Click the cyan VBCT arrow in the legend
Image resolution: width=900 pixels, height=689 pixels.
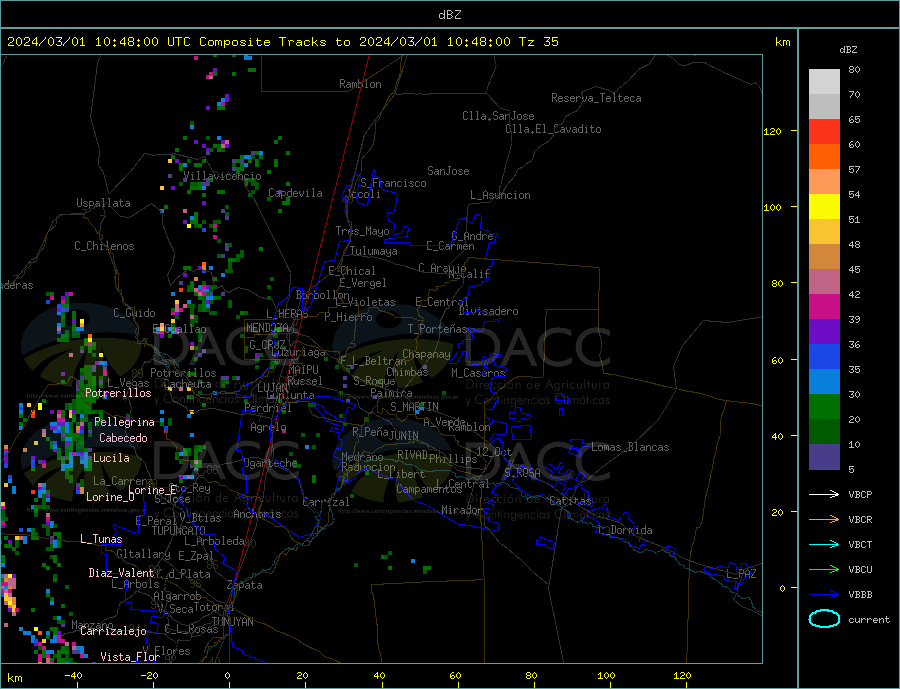[x=824, y=544]
